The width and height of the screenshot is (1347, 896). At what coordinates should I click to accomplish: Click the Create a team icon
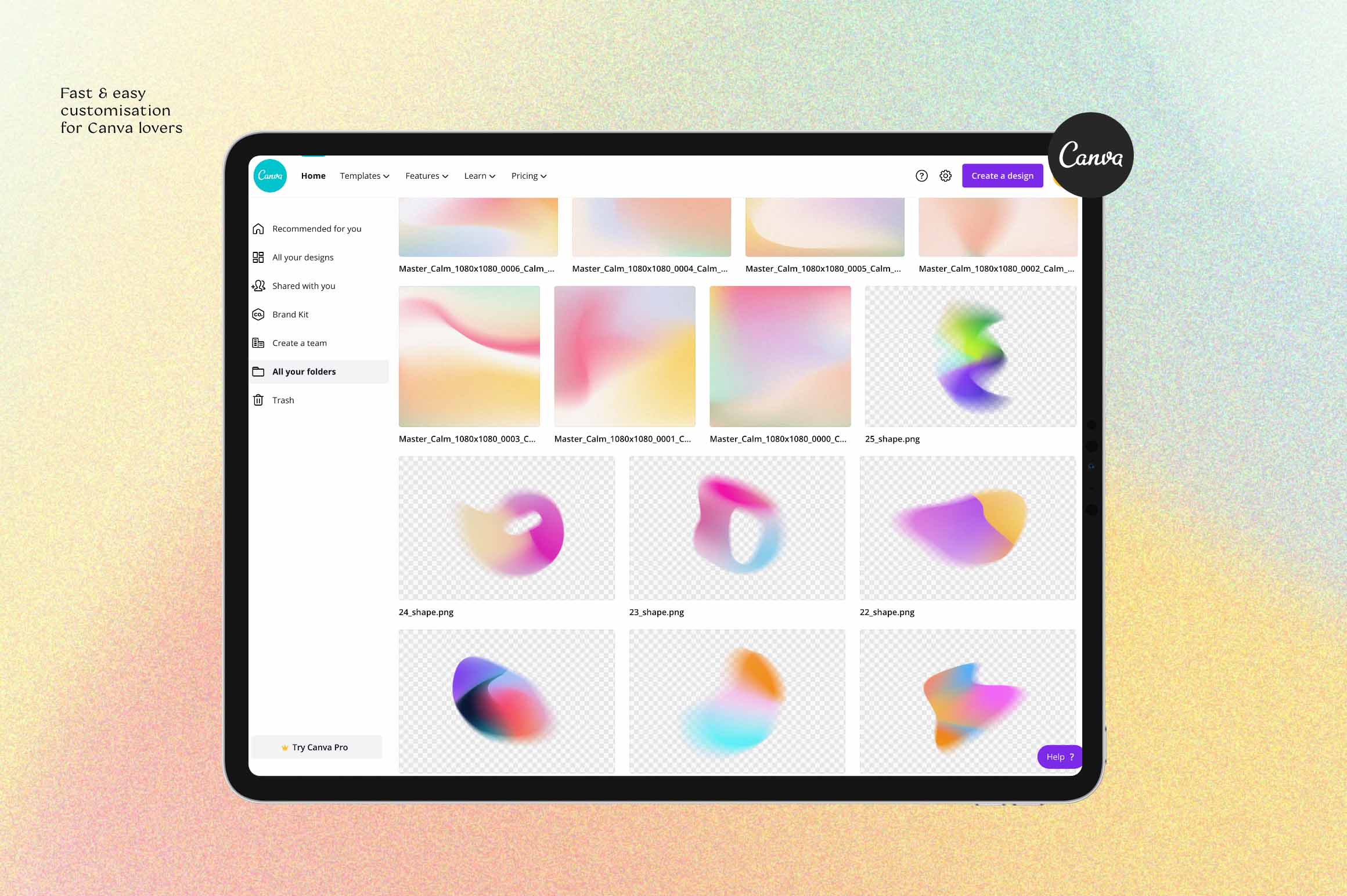pyautogui.click(x=259, y=342)
